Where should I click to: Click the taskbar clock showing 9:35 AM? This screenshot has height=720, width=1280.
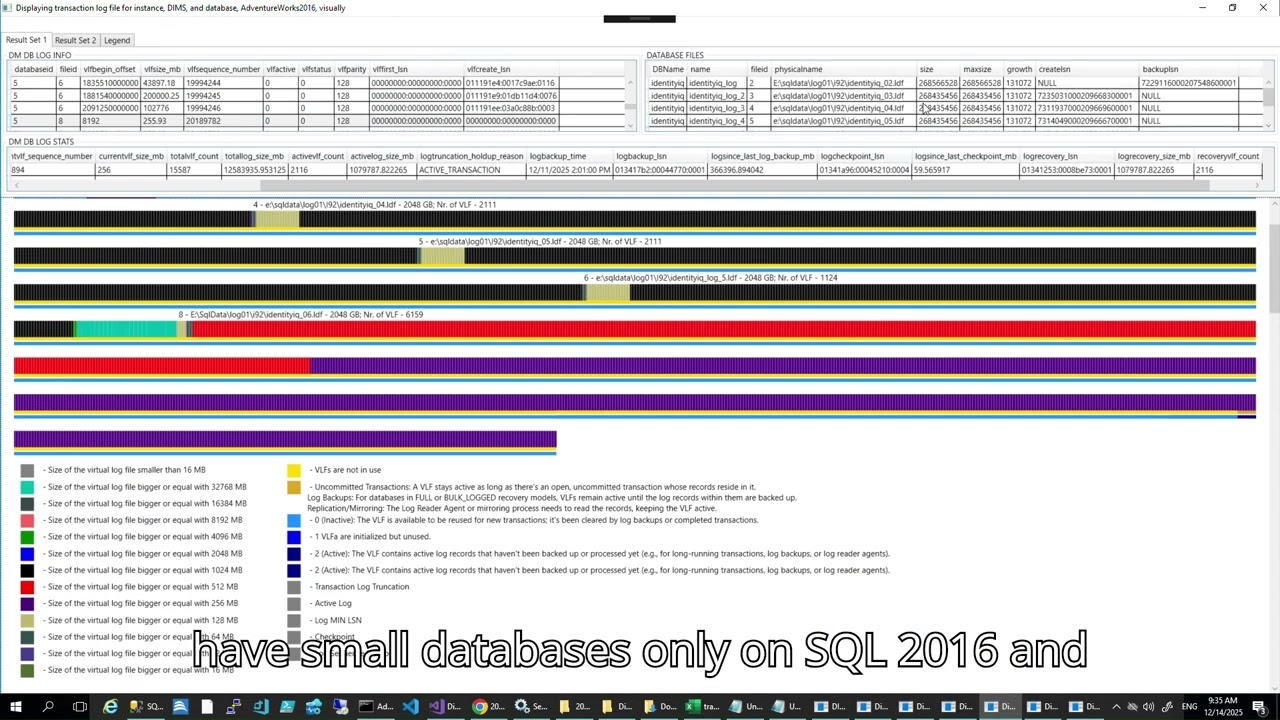pos(1222,707)
